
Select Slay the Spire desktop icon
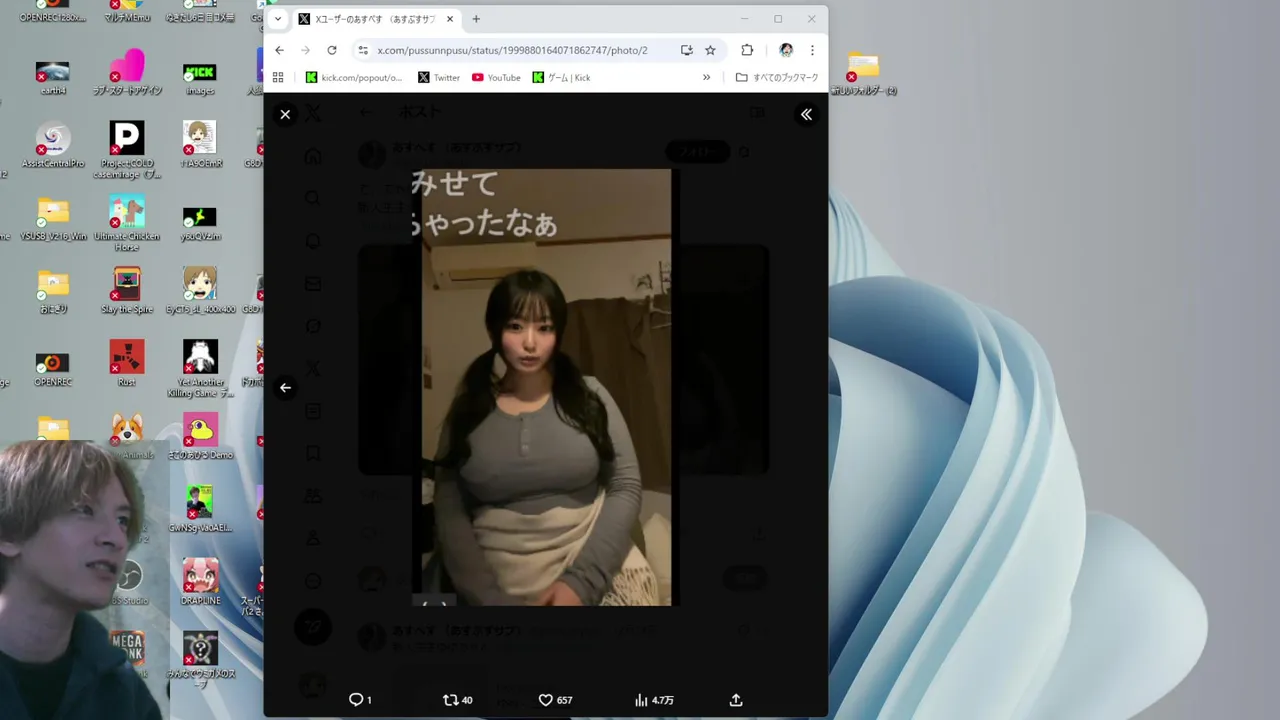tap(127, 291)
